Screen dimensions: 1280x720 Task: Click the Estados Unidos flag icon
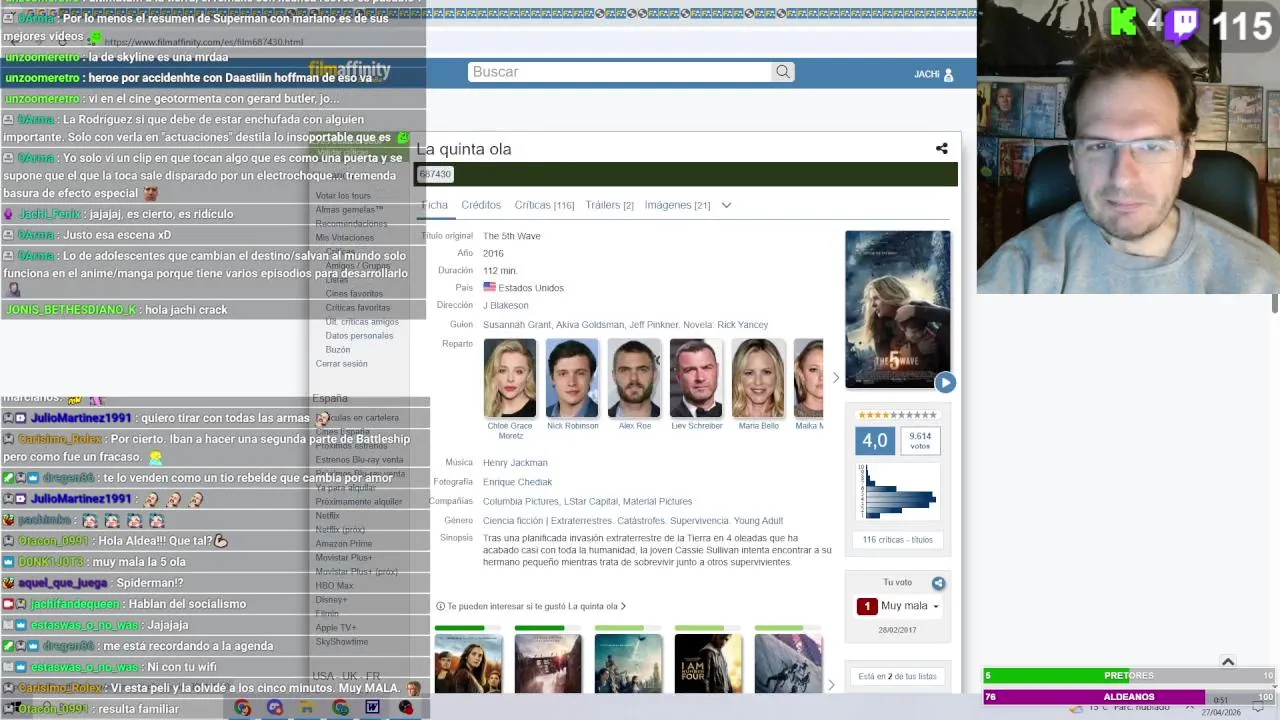point(489,287)
